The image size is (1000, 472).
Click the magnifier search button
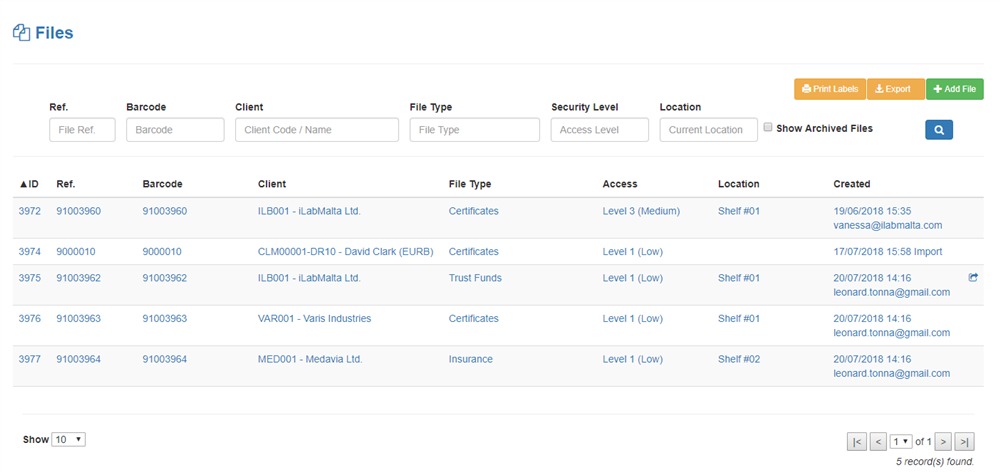938,129
